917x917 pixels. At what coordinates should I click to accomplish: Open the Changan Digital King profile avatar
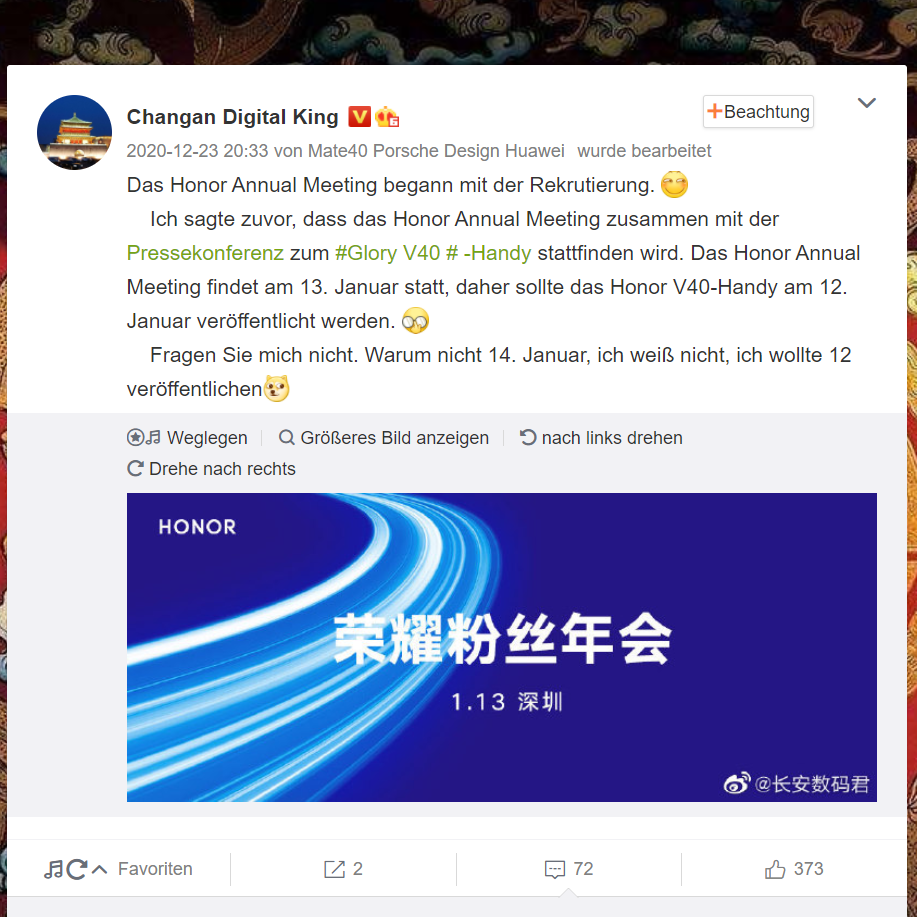pyautogui.click(x=74, y=132)
